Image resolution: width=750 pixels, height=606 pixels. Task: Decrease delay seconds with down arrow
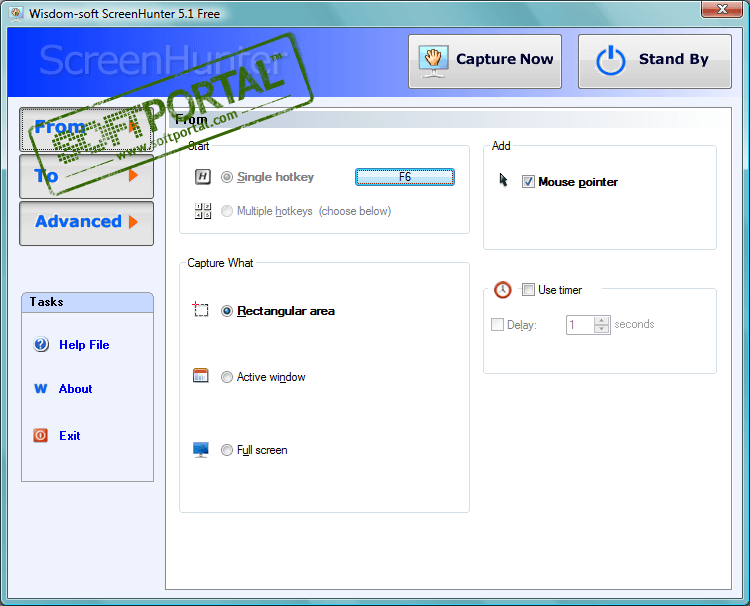602,329
